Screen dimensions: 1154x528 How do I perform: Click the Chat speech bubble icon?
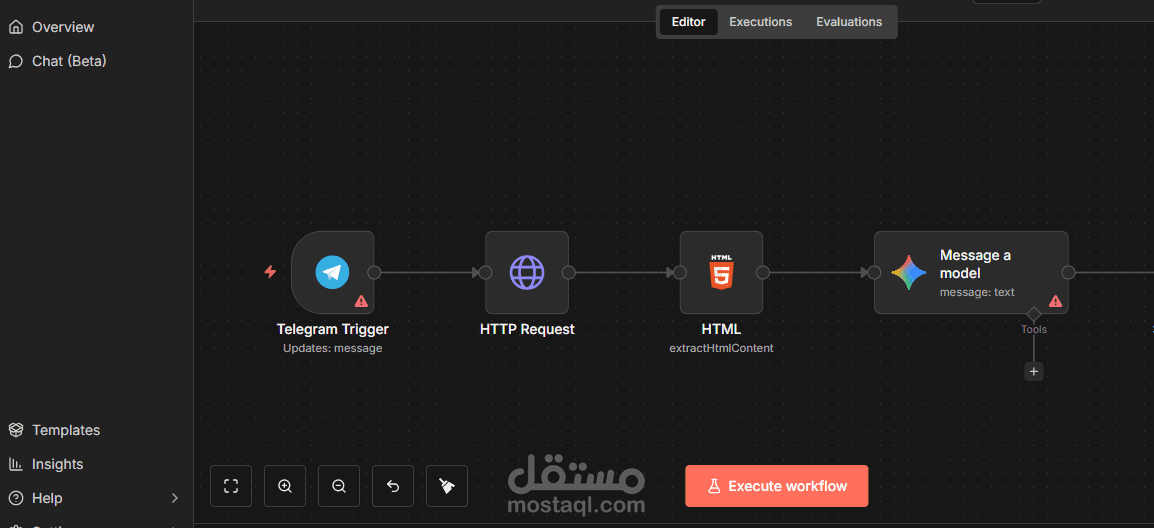pyautogui.click(x=16, y=61)
